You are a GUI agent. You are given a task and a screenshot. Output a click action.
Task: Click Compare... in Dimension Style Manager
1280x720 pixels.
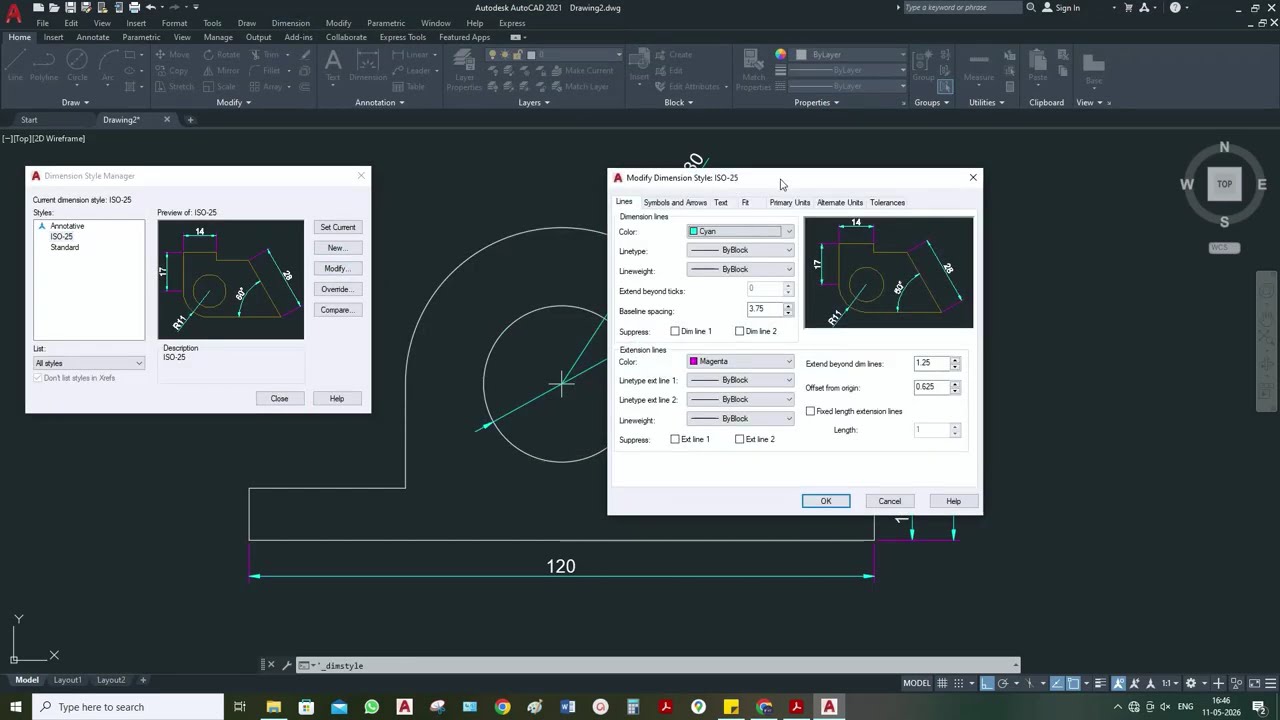pyautogui.click(x=338, y=310)
